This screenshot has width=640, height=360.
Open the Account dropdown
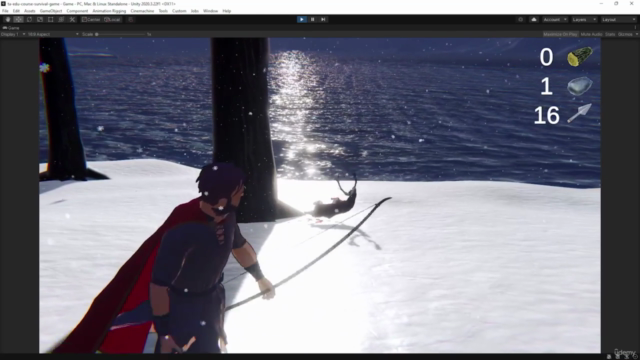pyautogui.click(x=555, y=20)
